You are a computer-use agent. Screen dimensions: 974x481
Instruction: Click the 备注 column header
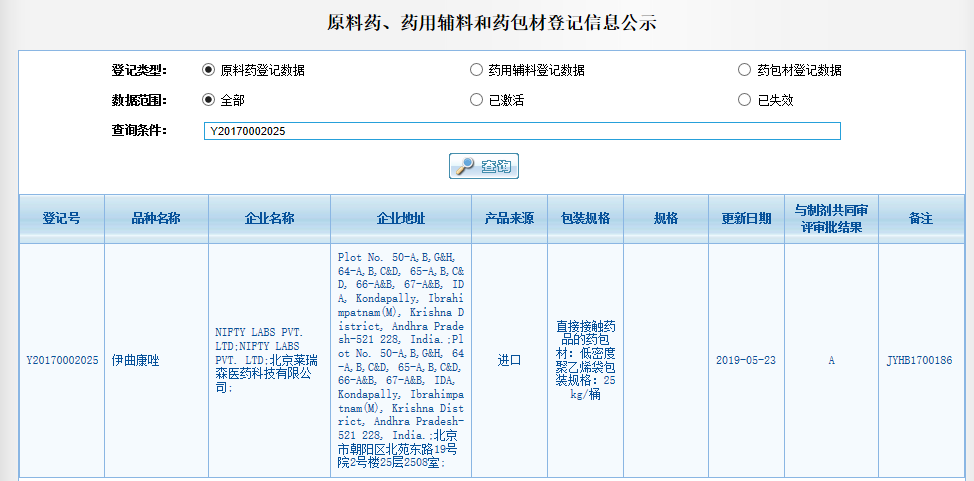point(921,219)
